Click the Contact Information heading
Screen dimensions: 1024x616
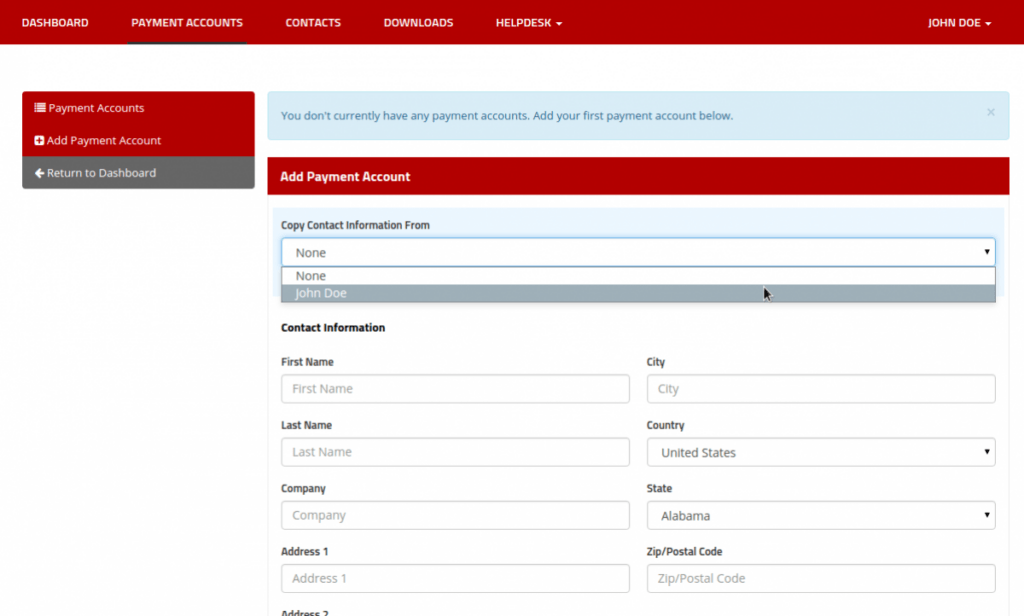click(333, 328)
